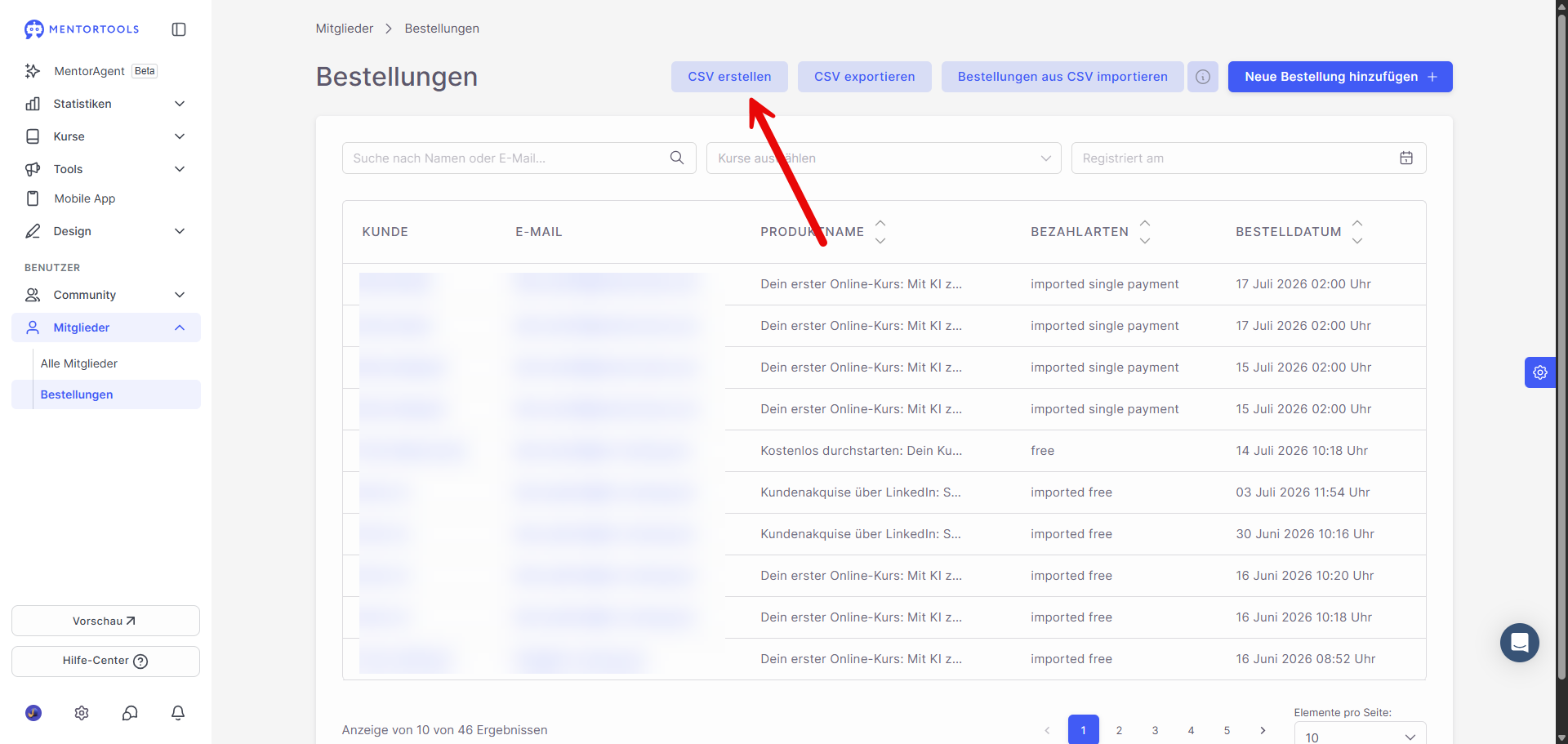The width and height of the screenshot is (1568, 744).
Task: Click the Community people icon
Action: (x=33, y=295)
